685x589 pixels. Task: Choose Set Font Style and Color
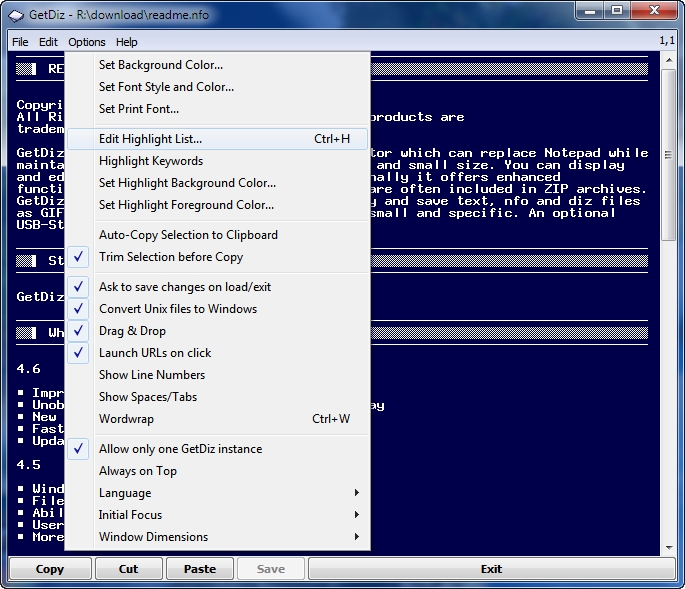tap(166, 87)
